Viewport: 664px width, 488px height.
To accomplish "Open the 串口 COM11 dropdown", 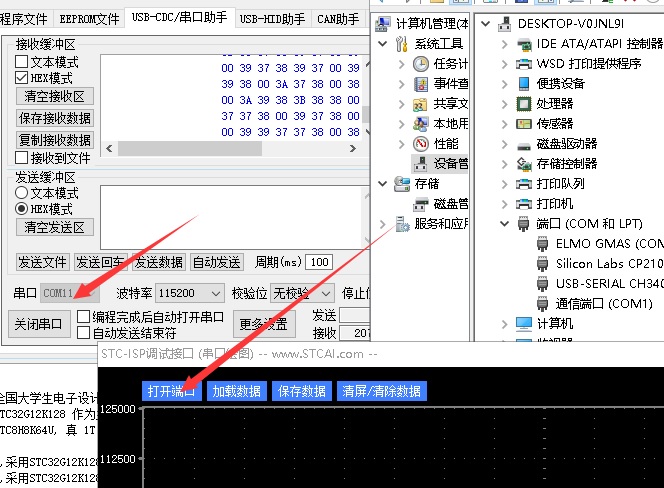I will point(70,293).
